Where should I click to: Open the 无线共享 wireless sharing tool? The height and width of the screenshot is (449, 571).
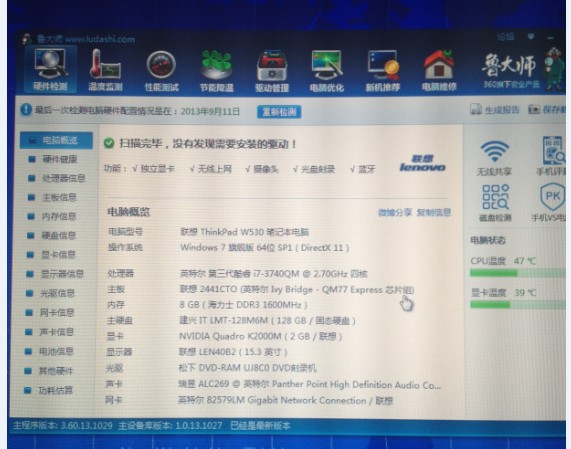coord(494,158)
